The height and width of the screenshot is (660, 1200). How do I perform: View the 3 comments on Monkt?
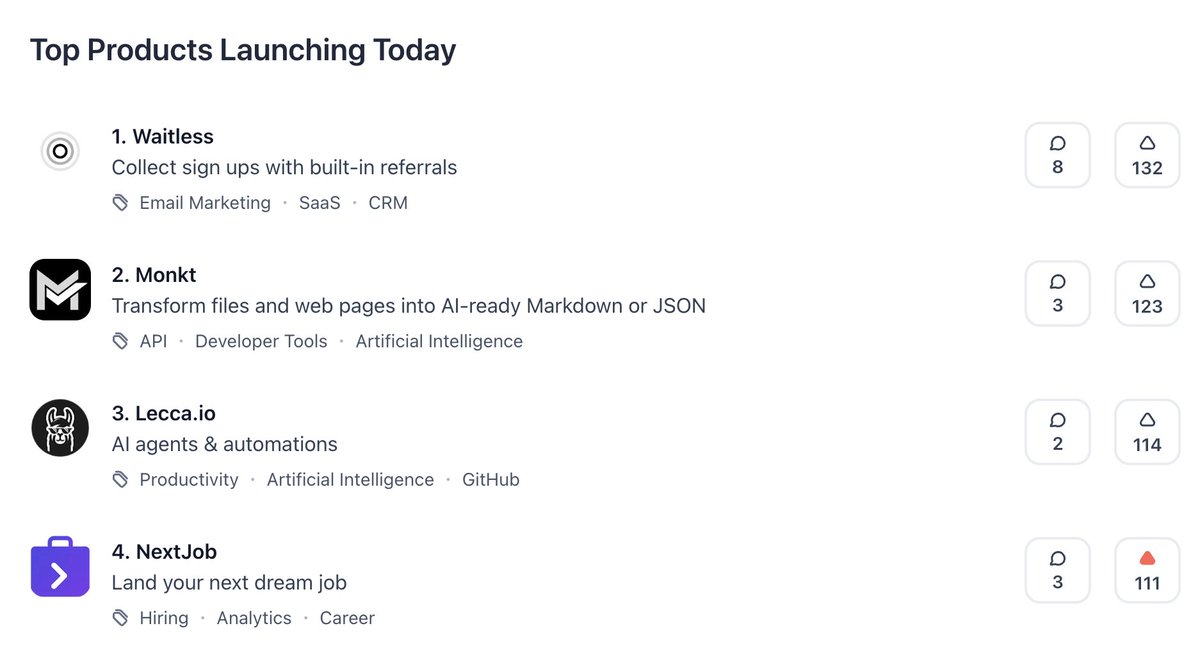(x=1058, y=294)
